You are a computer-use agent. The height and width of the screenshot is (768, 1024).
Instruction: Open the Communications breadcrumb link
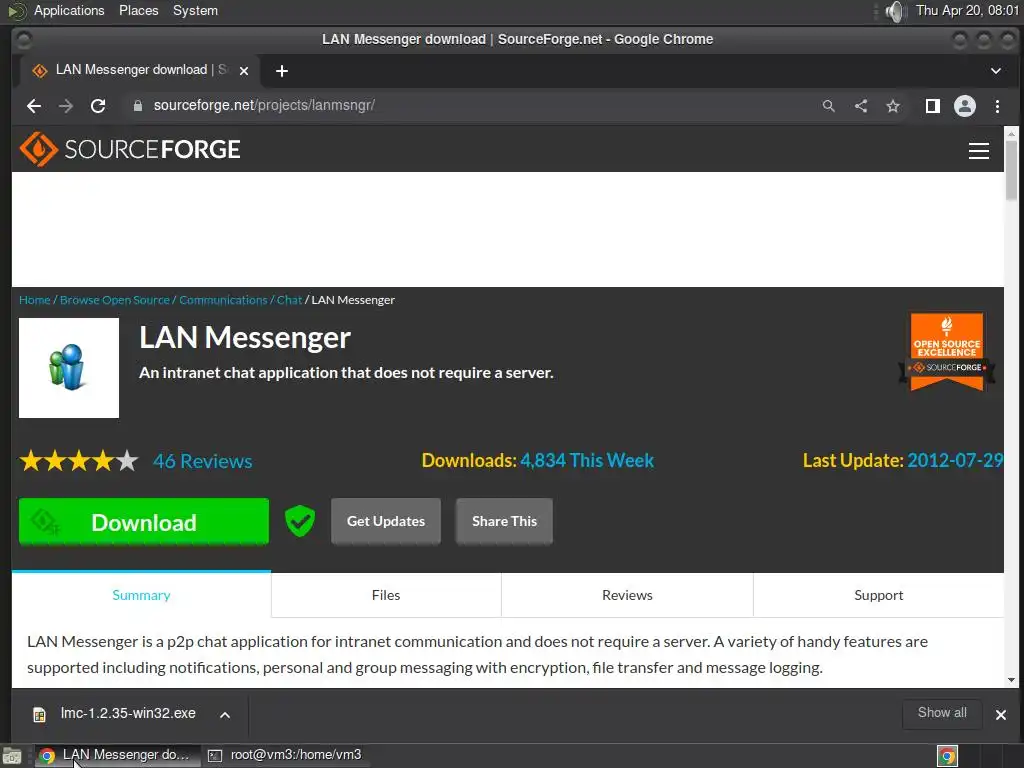point(223,300)
